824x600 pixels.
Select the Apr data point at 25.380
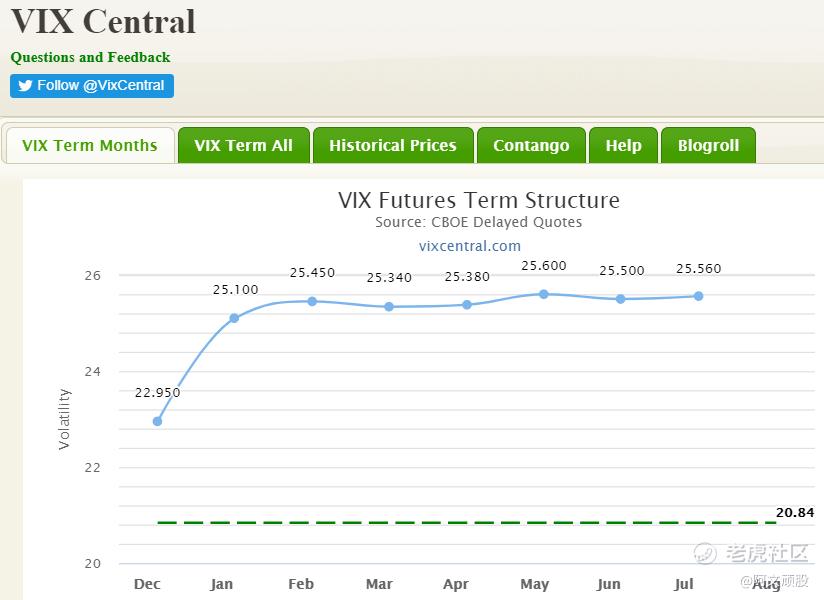pyautogui.click(x=467, y=304)
